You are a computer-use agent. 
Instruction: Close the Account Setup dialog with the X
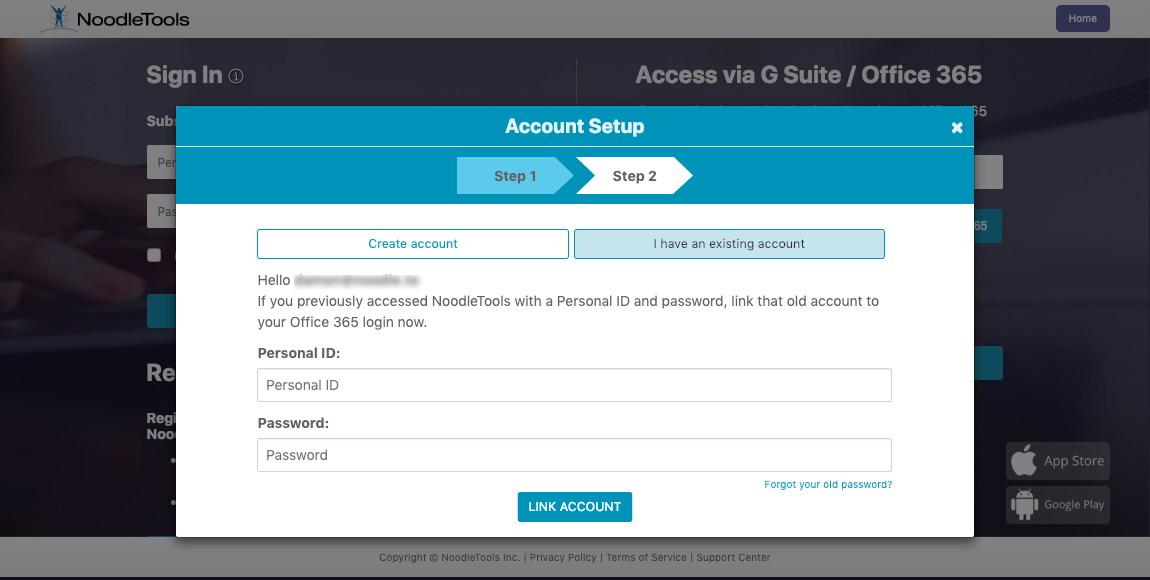coord(957,127)
